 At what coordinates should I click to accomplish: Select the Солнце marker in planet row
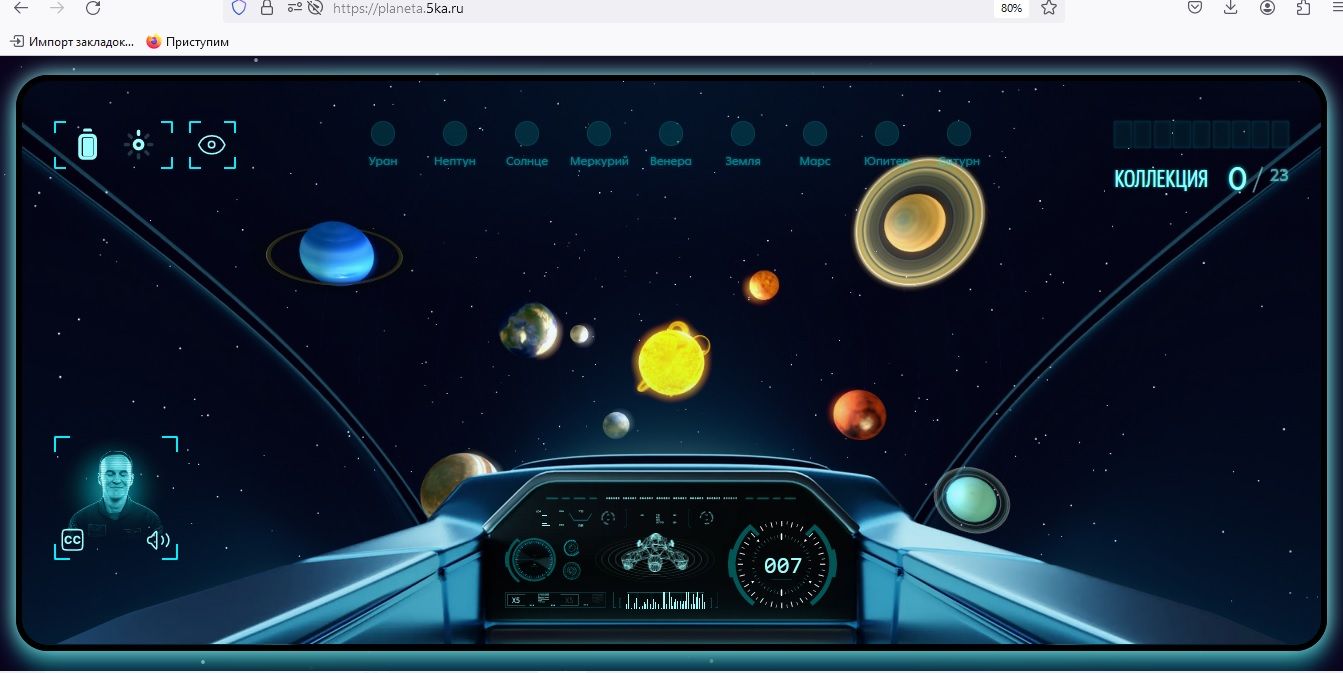tap(527, 134)
